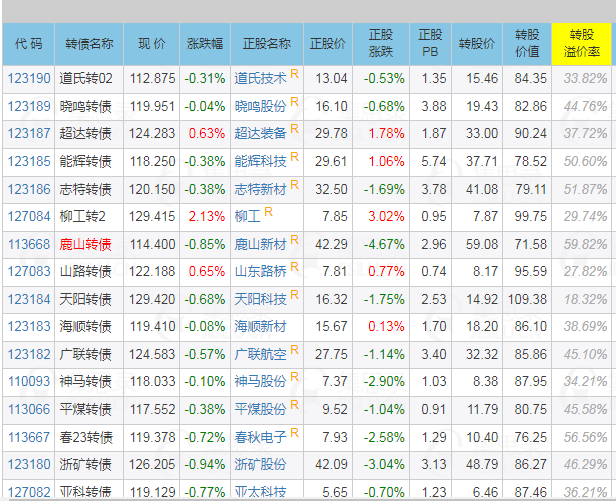
Task: Click the R icon beside 广联航空
Action: tap(294, 349)
